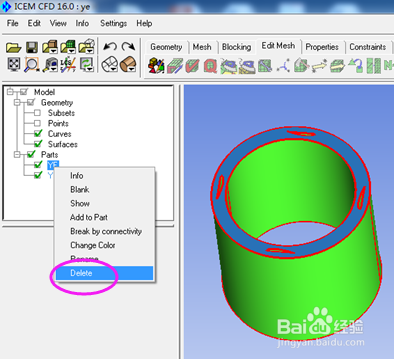Click the red Q Display Mesh Quality icon
The height and width of the screenshot is (360, 394).
point(210,66)
